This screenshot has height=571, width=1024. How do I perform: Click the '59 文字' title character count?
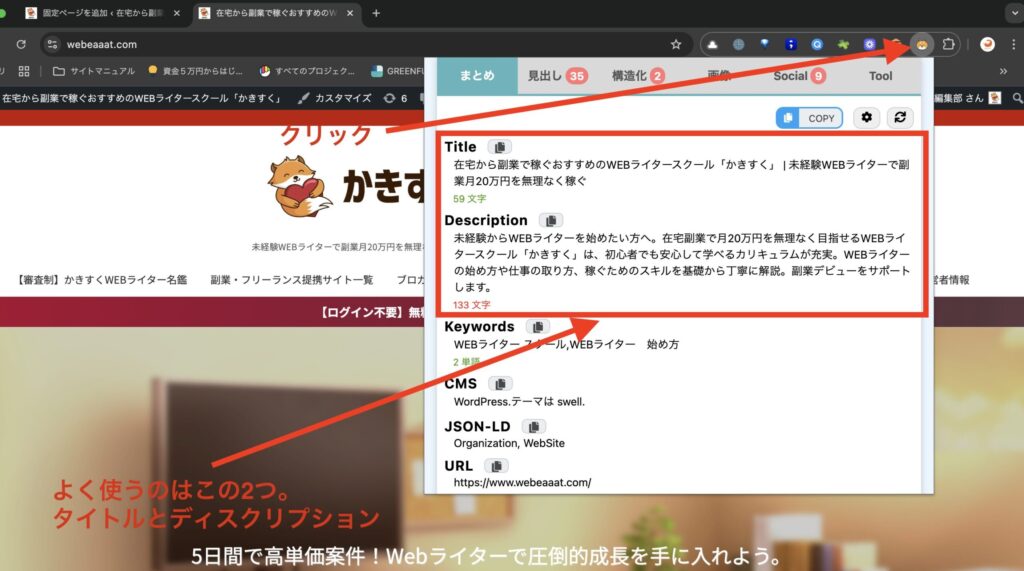[x=470, y=199]
